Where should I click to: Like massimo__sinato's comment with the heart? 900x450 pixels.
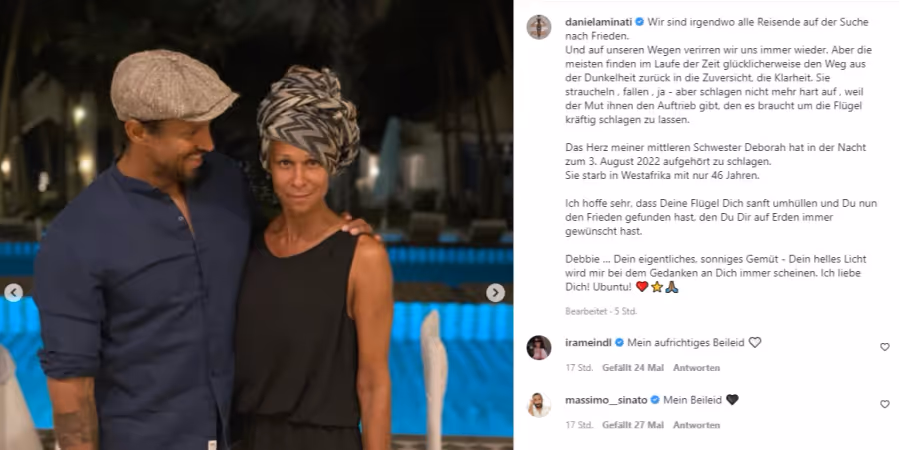[885, 404]
